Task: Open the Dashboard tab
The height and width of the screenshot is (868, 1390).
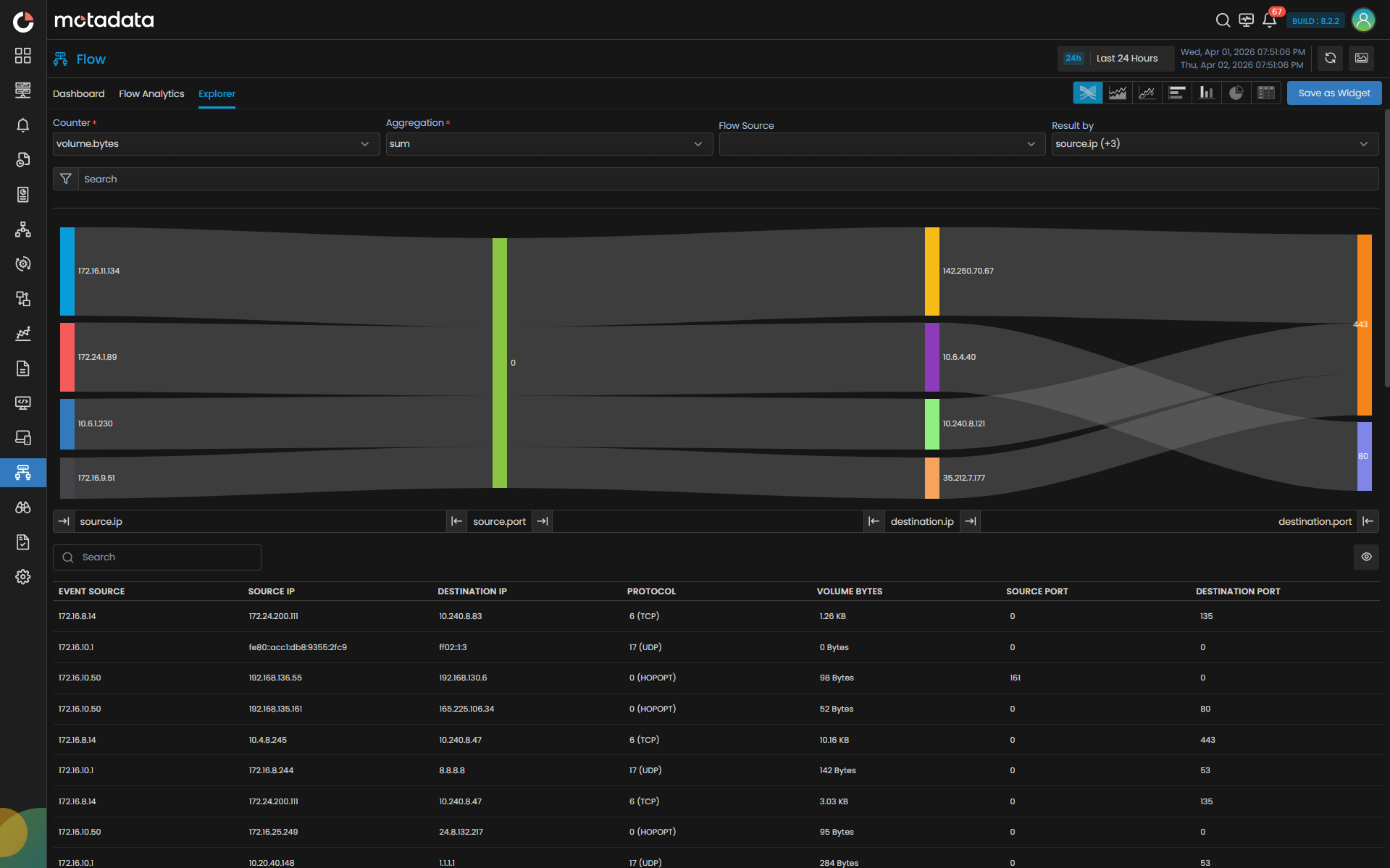Action: point(78,93)
